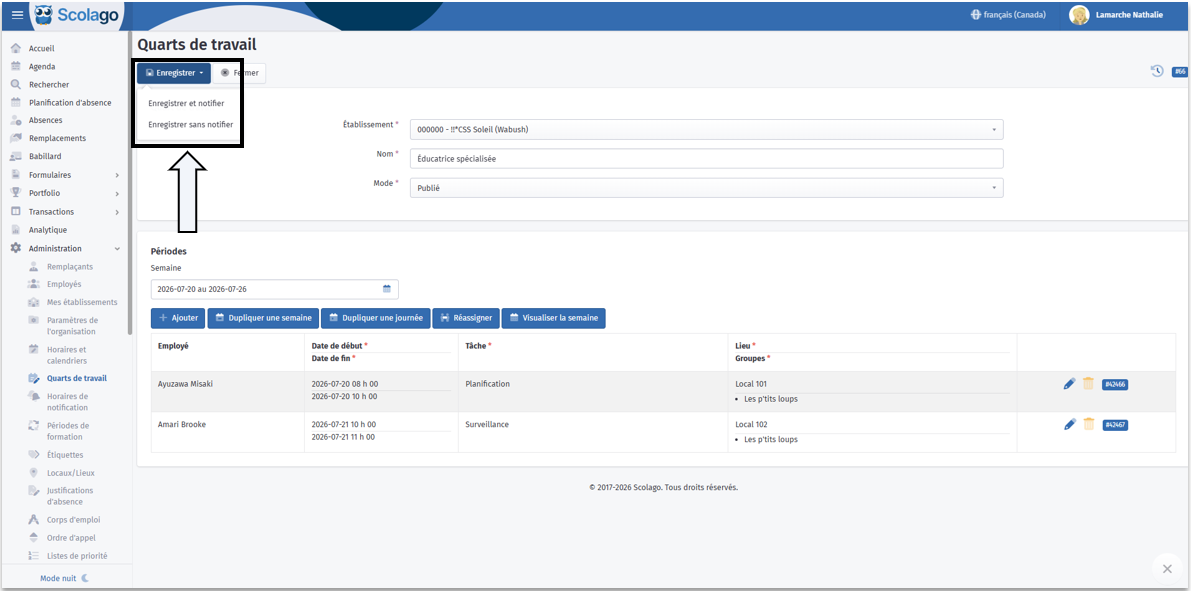Open Mes établissements
This screenshot has height=591, width=1191.
click(82, 302)
